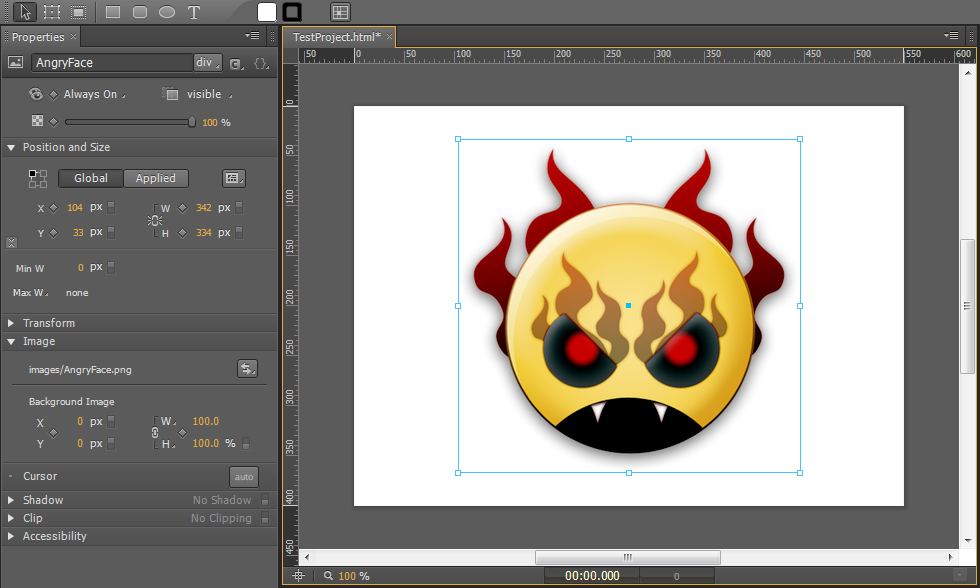Click the swap image source icon
Image resolution: width=980 pixels, height=588 pixels.
click(247, 369)
